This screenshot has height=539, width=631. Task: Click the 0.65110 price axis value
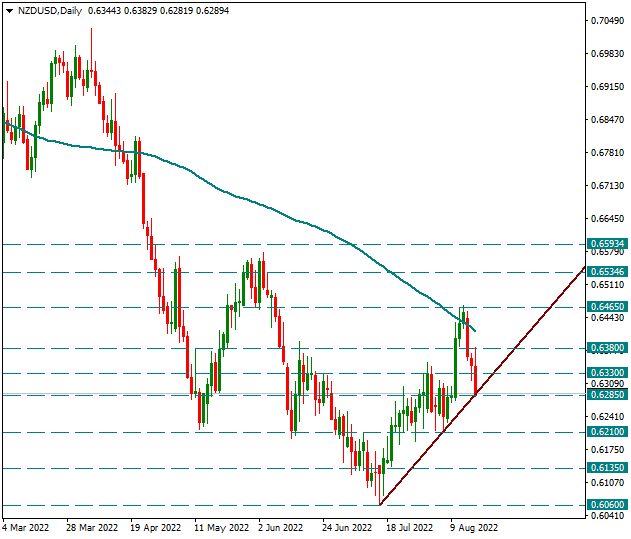coord(607,285)
